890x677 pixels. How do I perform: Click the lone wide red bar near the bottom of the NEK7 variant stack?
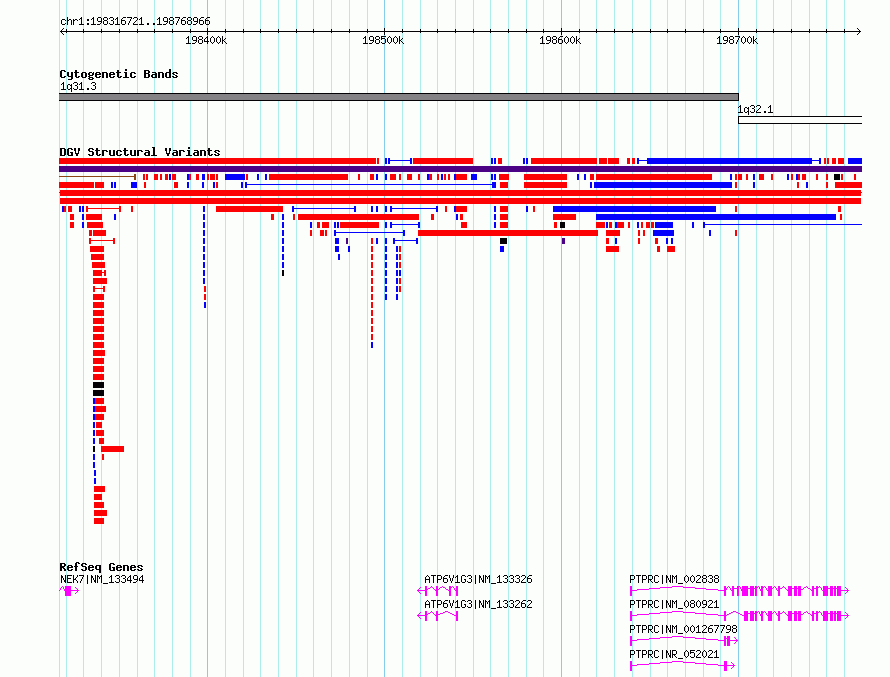[x=112, y=449]
